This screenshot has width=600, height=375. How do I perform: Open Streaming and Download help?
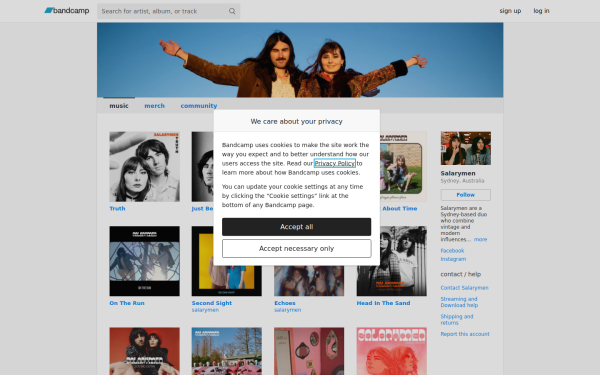coord(459,302)
